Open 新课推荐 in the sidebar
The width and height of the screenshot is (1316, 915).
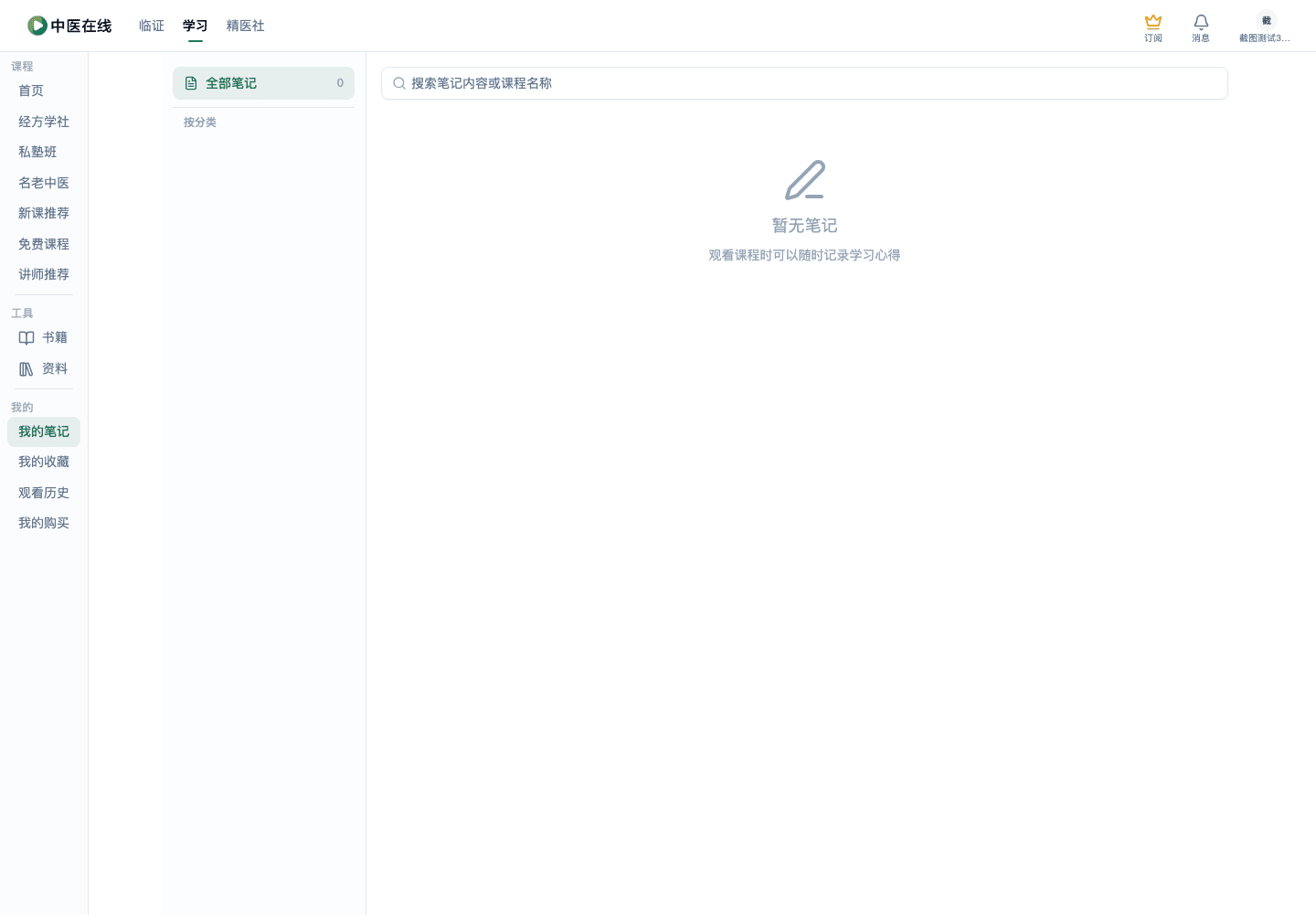click(44, 213)
